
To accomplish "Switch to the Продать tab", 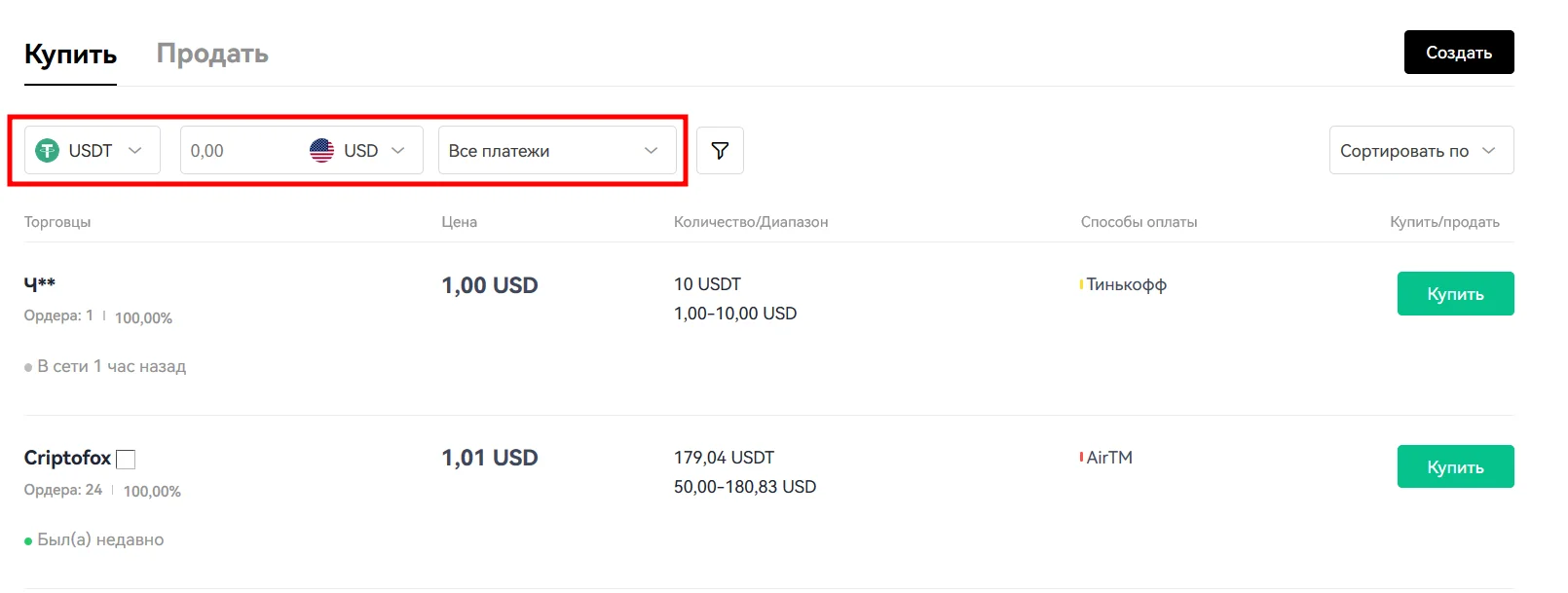I will (212, 55).
